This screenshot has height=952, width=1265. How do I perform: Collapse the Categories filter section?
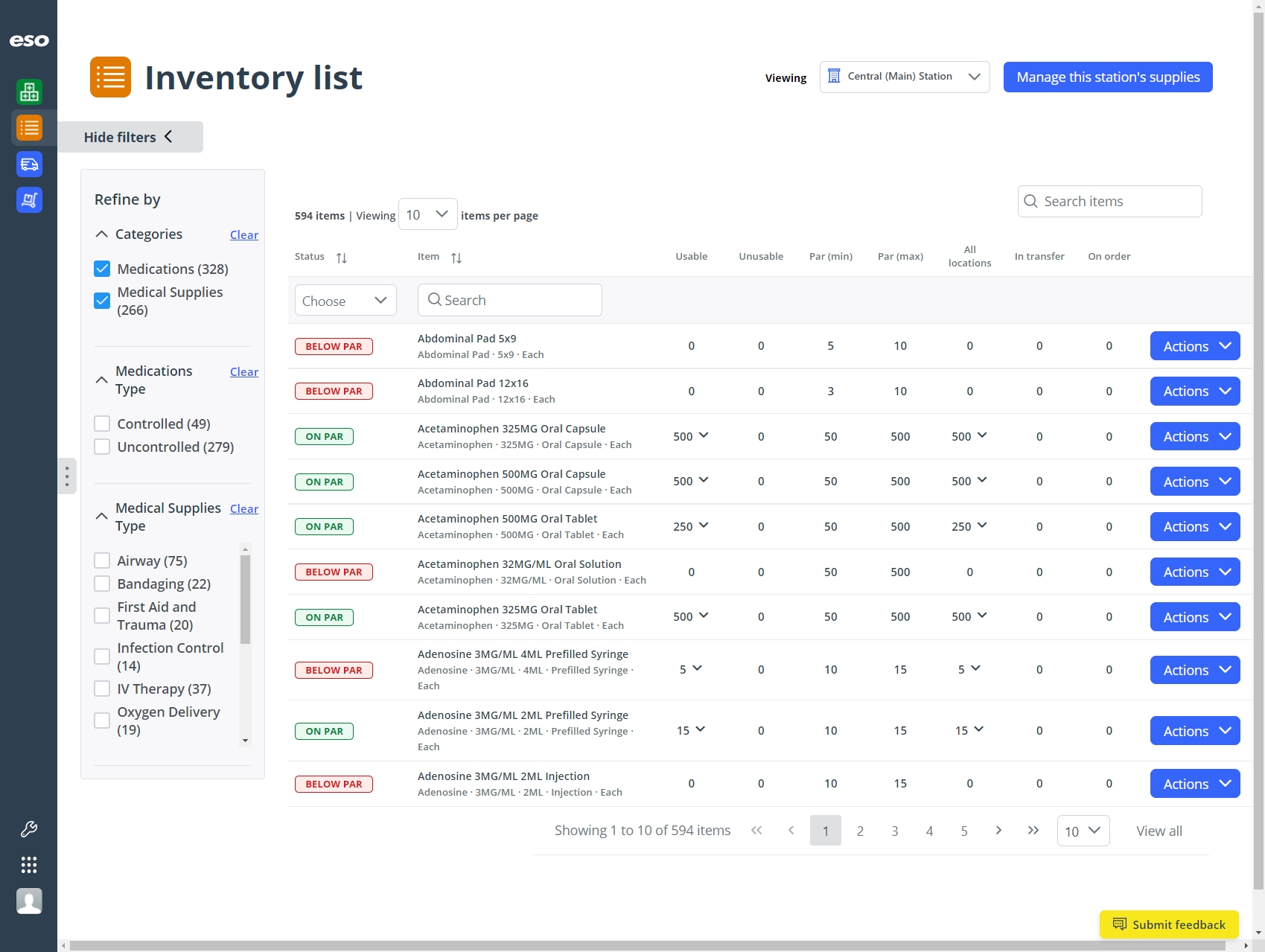[x=101, y=234]
